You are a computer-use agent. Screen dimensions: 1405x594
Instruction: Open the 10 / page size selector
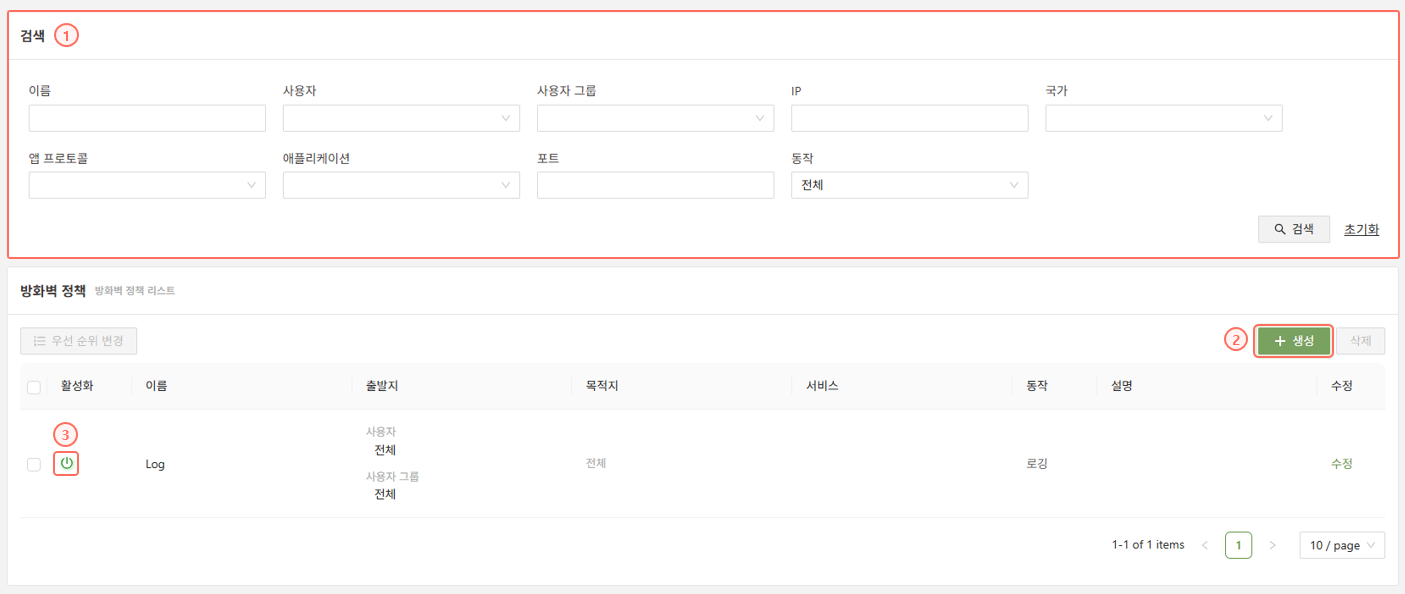click(1341, 545)
